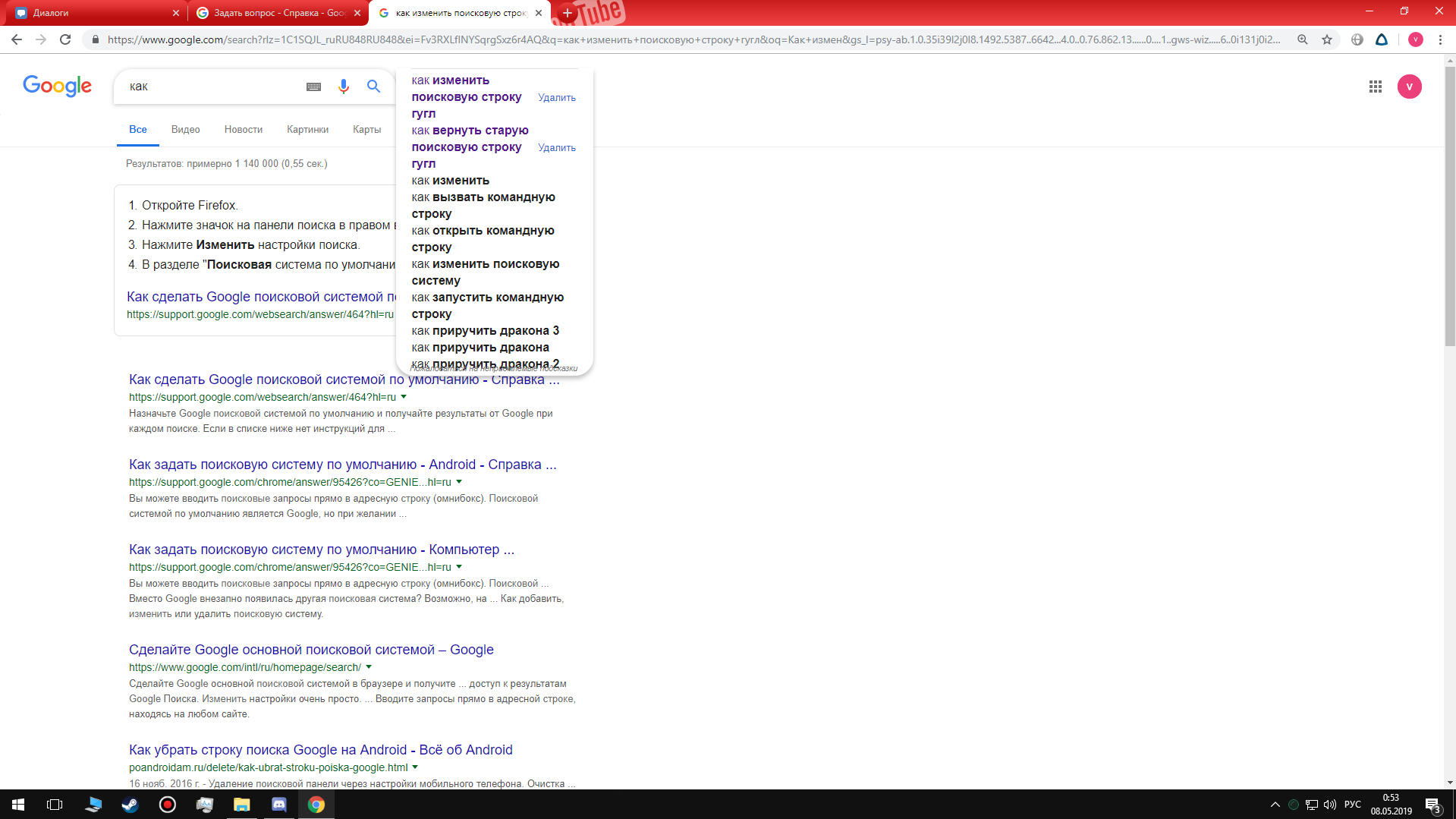Select the Карты search filter
This screenshot has width=1456, height=819.
click(x=366, y=130)
